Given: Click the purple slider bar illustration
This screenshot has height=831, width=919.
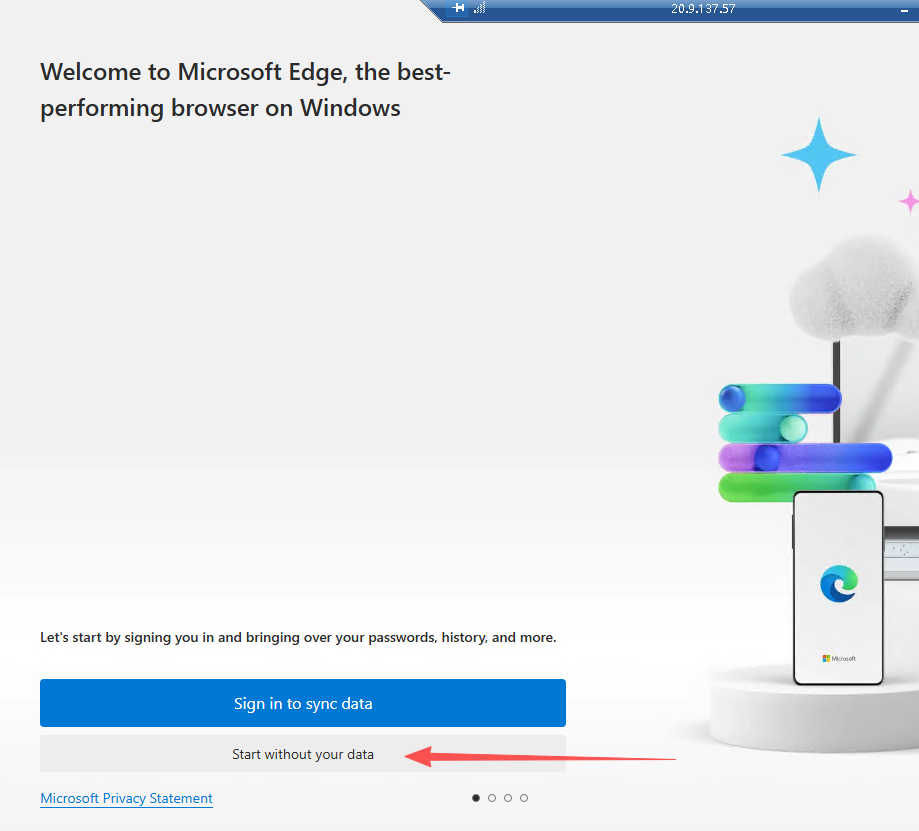Looking at the screenshot, I should point(805,458).
